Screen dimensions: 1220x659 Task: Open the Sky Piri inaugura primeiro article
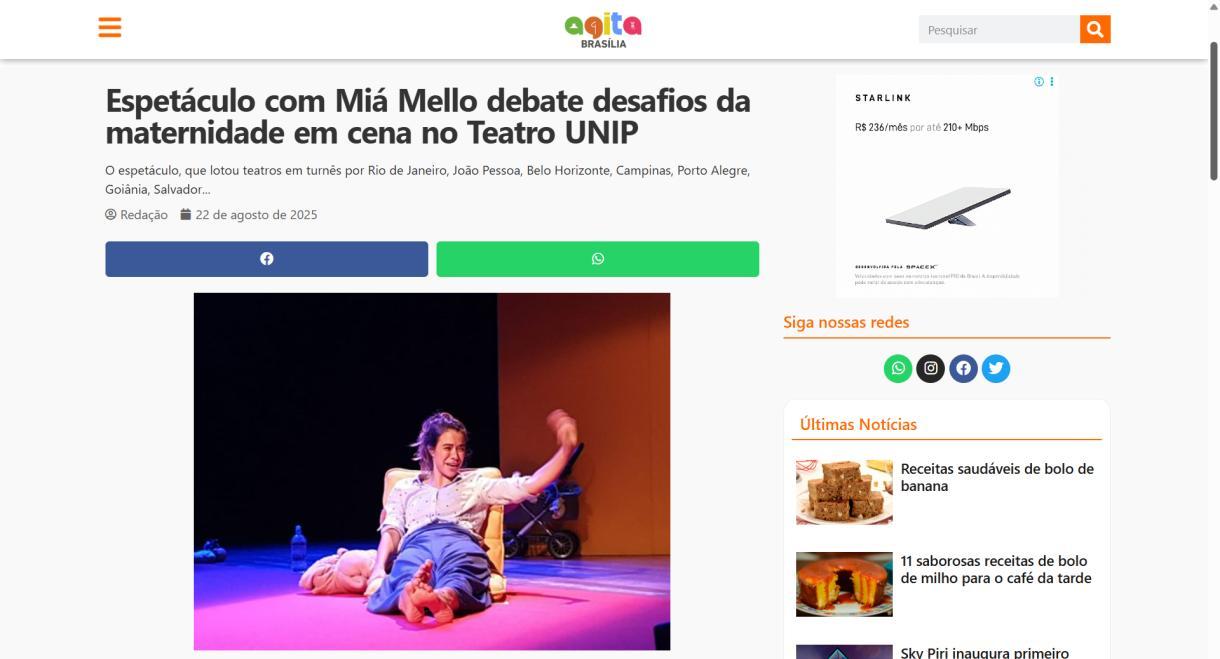(x=984, y=652)
